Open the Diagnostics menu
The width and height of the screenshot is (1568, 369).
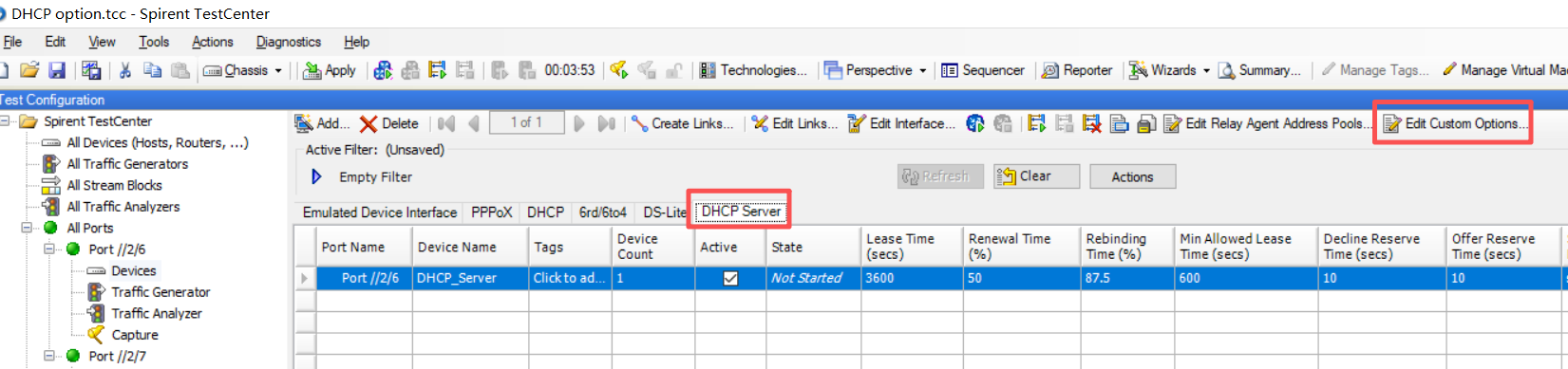point(289,42)
